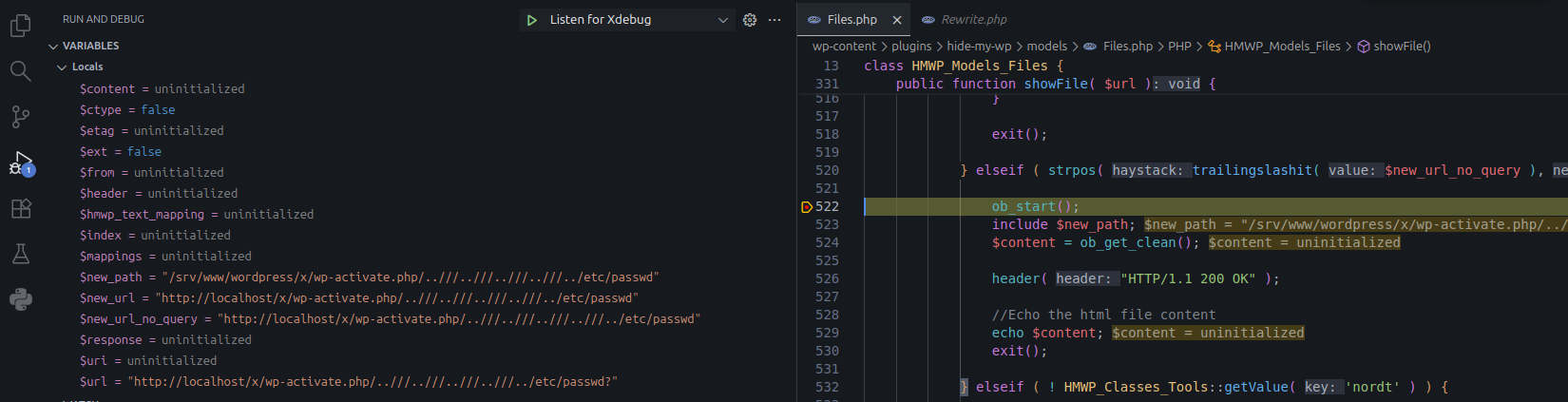The height and width of the screenshot is (402, 1568).
Task: Switch to the Rewrite.php tab
Action: tap(973, 20)
